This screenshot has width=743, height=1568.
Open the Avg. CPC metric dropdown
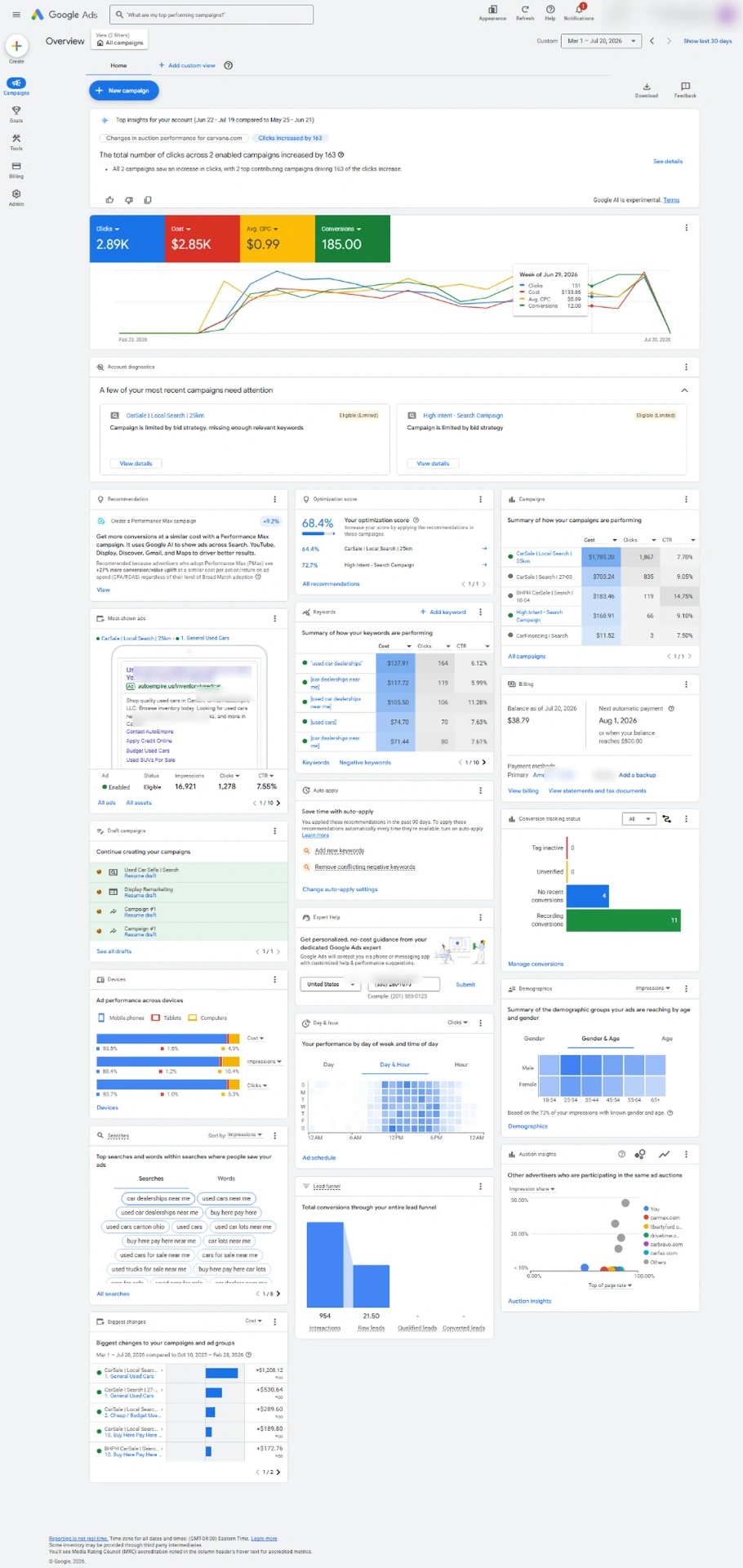point(263,229)
